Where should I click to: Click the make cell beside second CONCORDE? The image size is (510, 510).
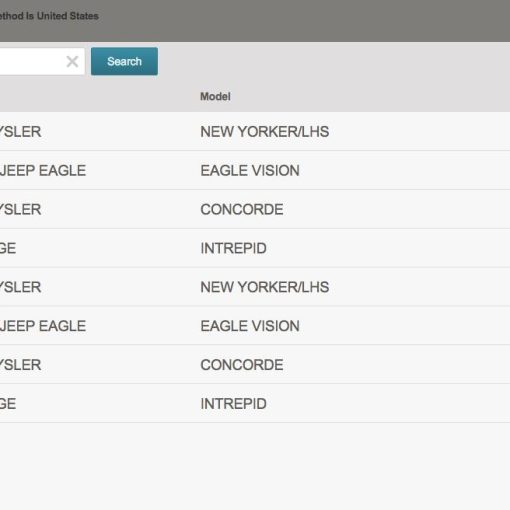point(20,365)
